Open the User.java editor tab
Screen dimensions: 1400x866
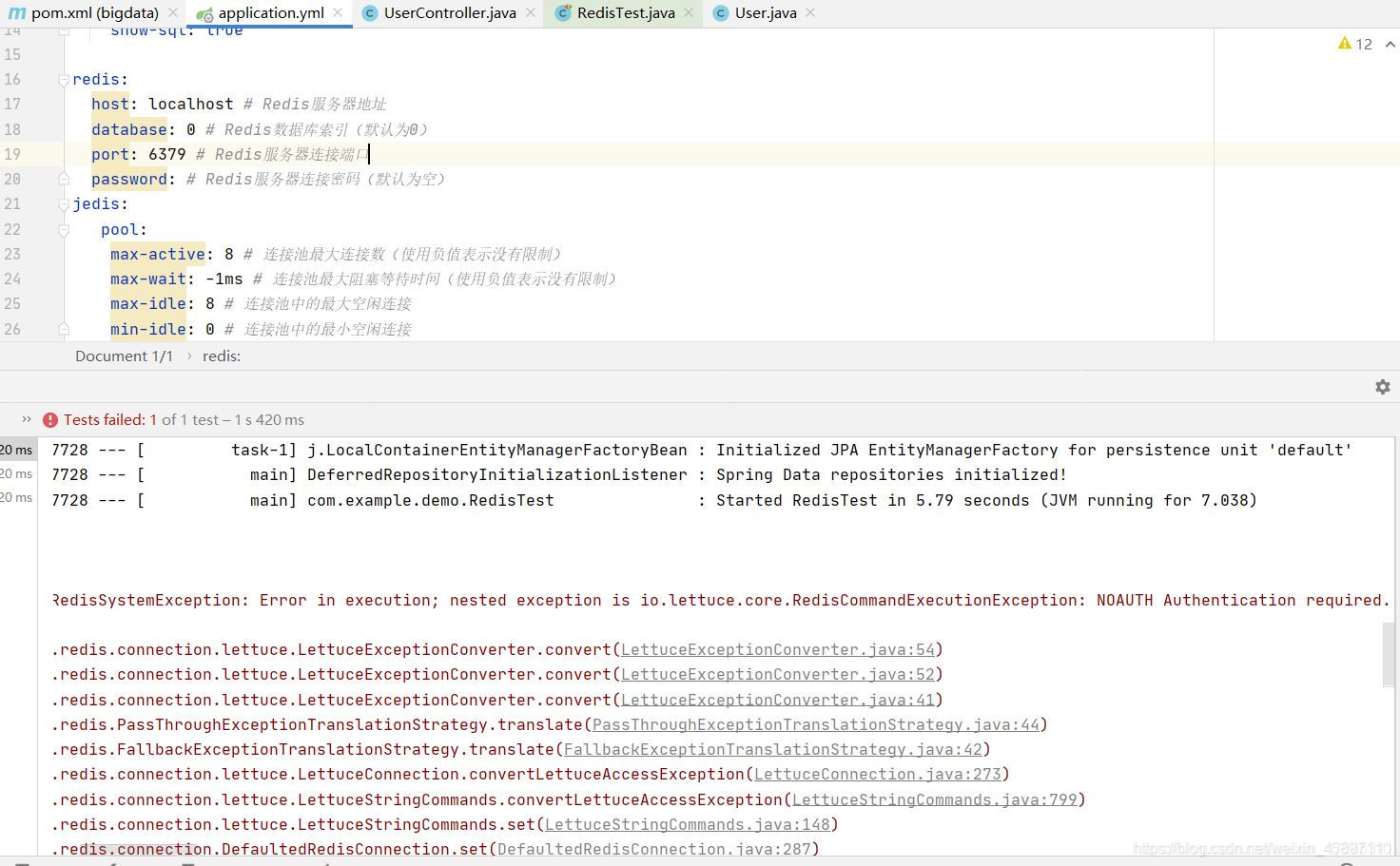pos(766,13)
